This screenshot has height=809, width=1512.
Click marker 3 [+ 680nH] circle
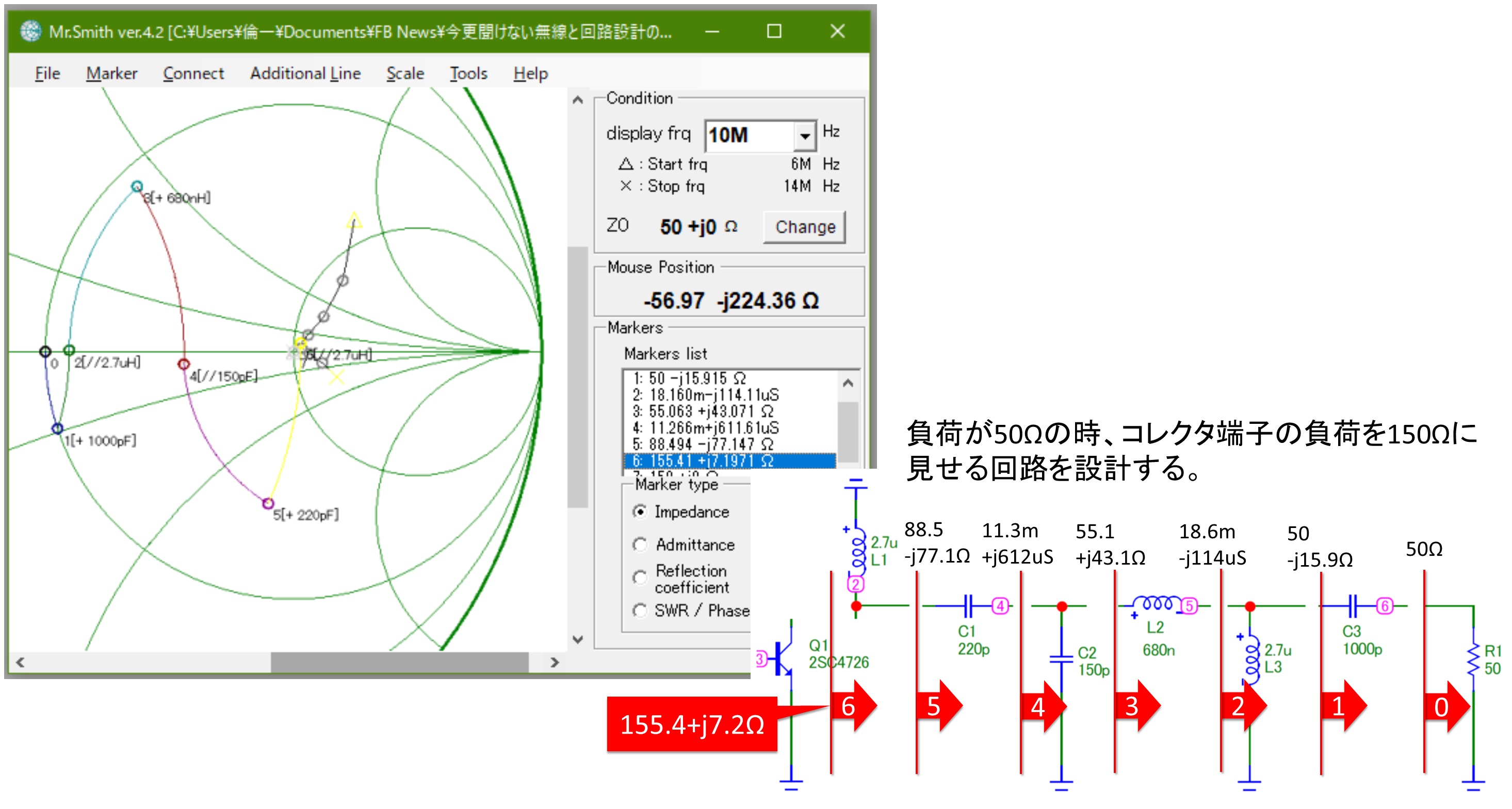137,187
